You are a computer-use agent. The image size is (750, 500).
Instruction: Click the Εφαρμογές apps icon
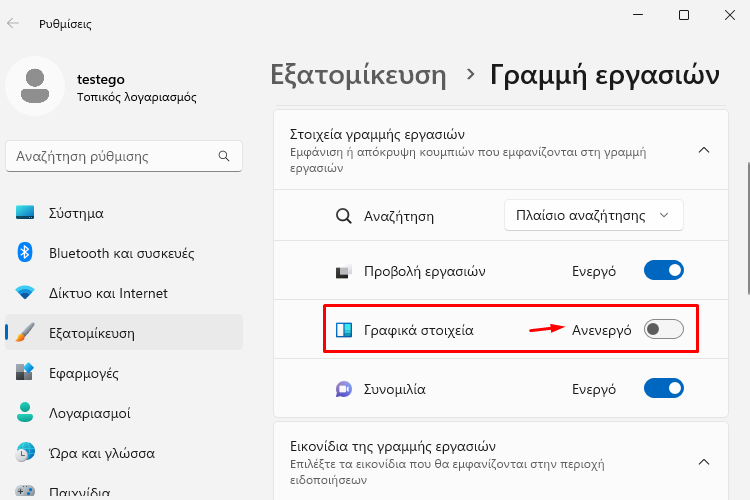(25, 372)
